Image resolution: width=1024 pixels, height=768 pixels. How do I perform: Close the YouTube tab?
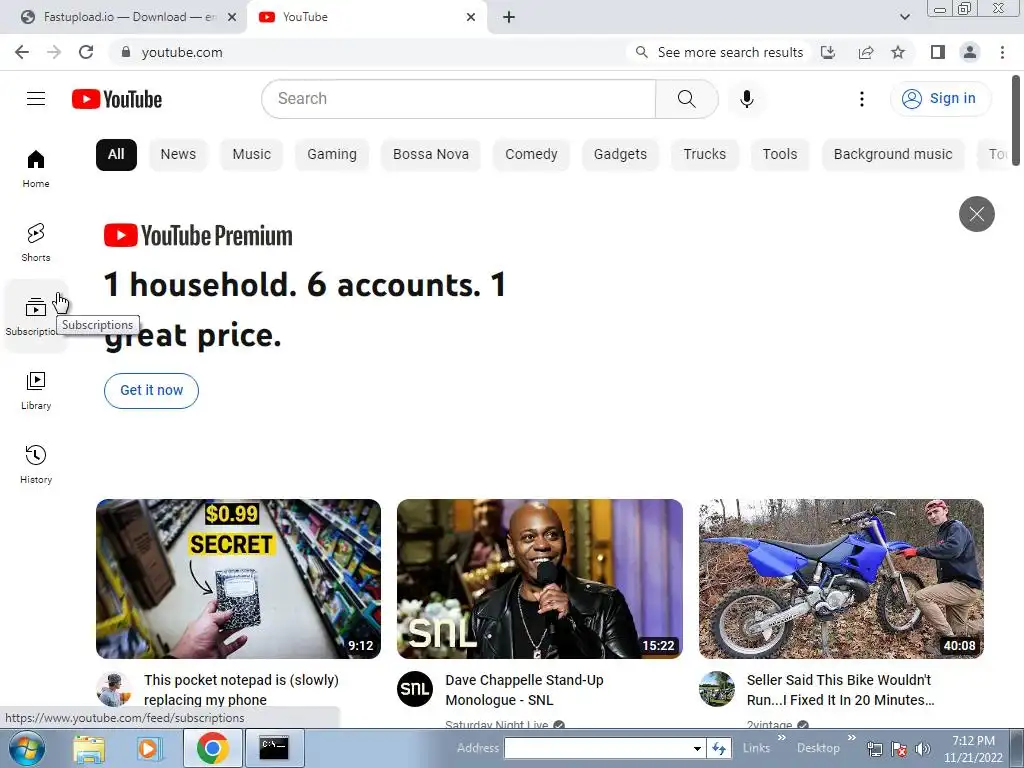(x=471, y=17)
